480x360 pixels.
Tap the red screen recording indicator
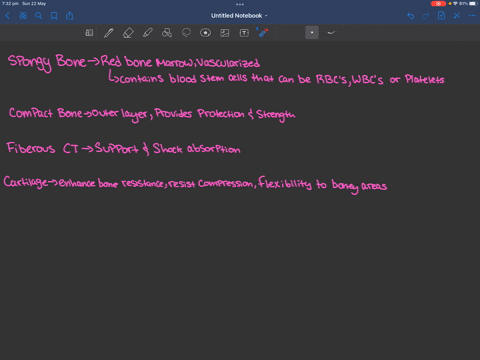(438, 4)
